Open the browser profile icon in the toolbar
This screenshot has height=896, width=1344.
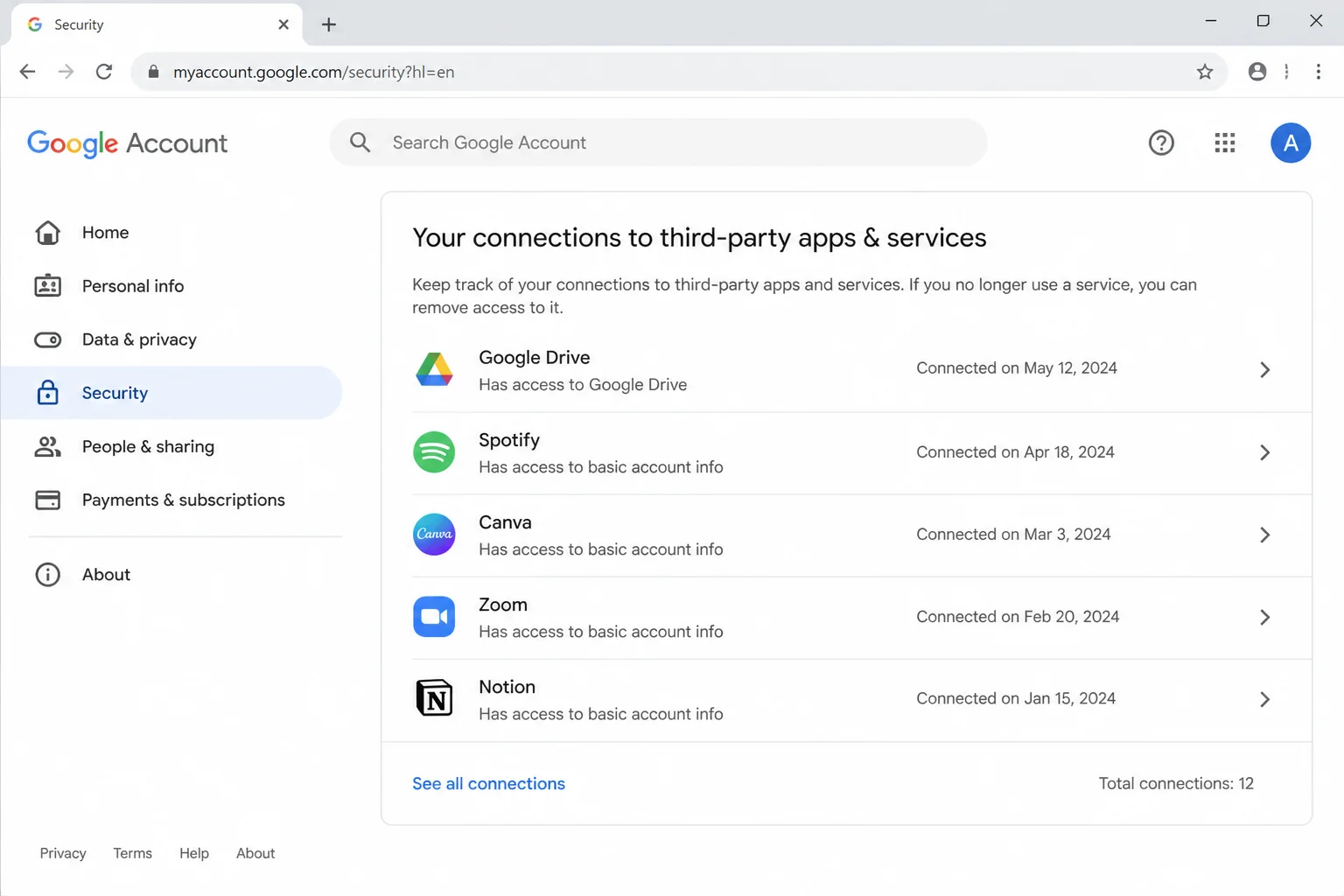pos(1257,72)
